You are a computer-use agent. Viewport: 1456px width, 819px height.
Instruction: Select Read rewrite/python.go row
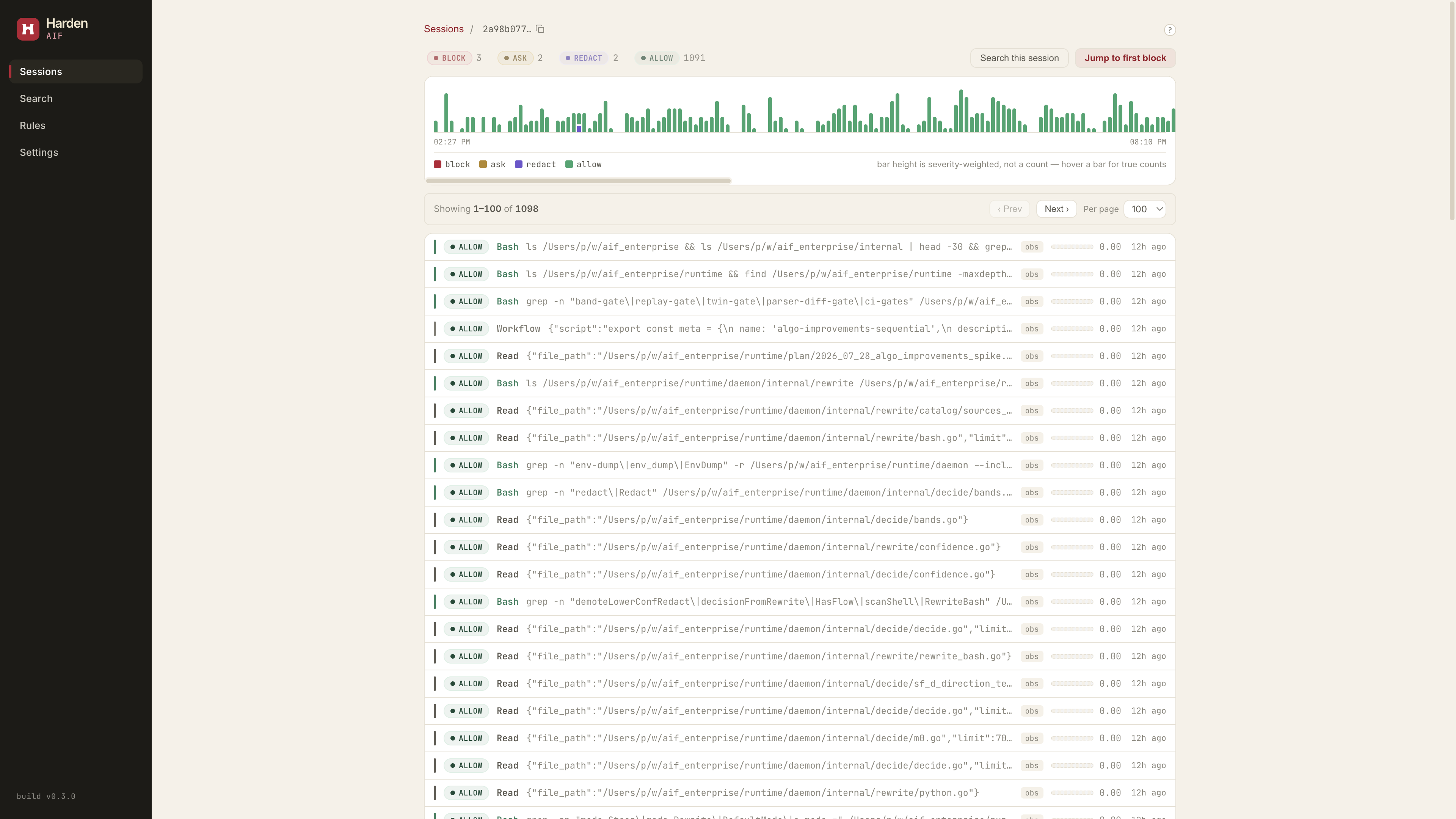click(800, 793)
